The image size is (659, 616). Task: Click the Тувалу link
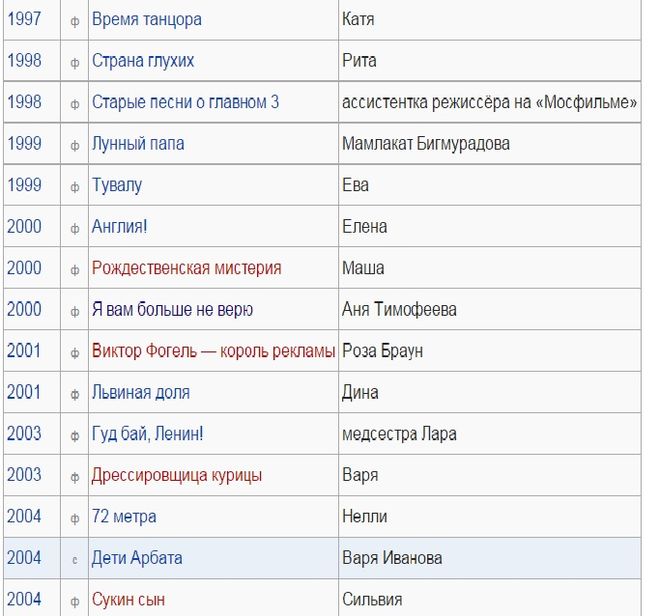pos(117,185)
